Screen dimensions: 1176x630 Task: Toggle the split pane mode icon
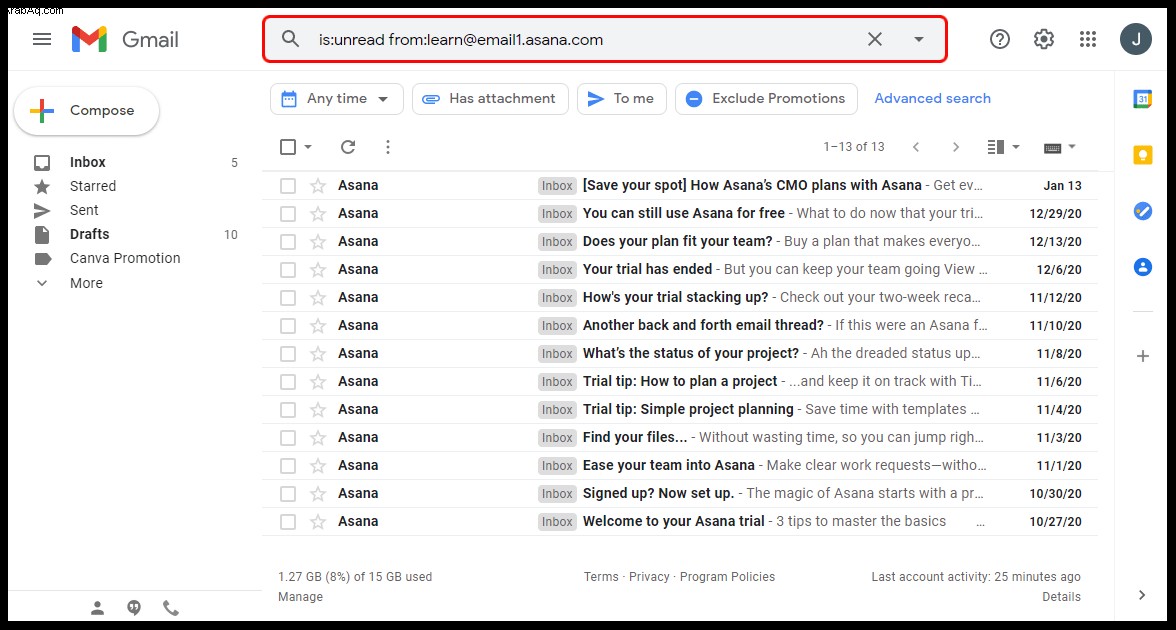click(x=995, y=147)
